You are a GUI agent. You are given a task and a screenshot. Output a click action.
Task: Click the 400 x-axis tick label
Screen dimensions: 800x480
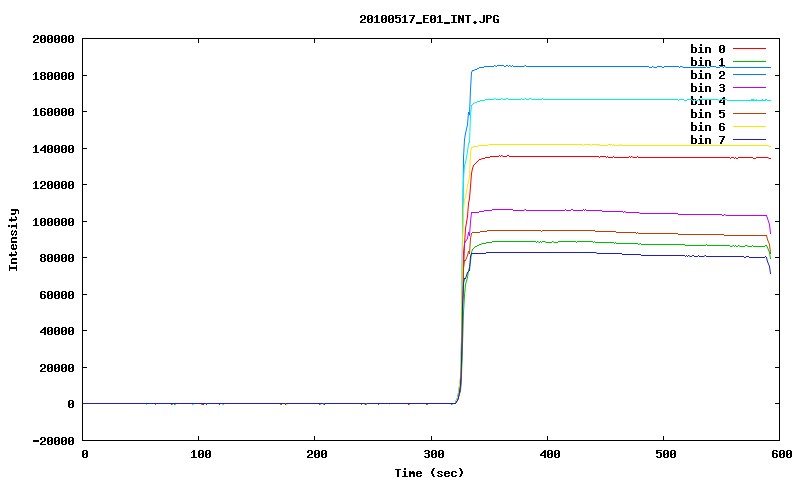point(550,454)
